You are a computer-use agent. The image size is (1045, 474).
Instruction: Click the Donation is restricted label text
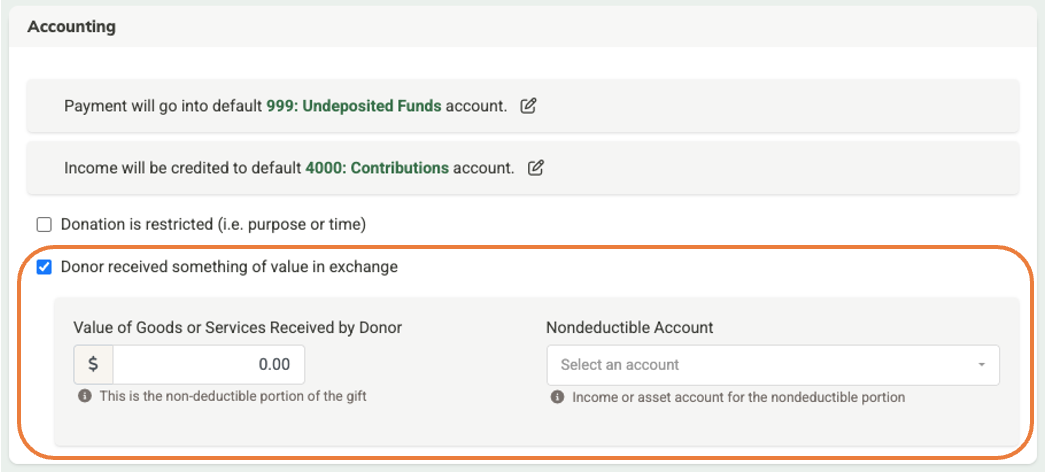(213, 225)
